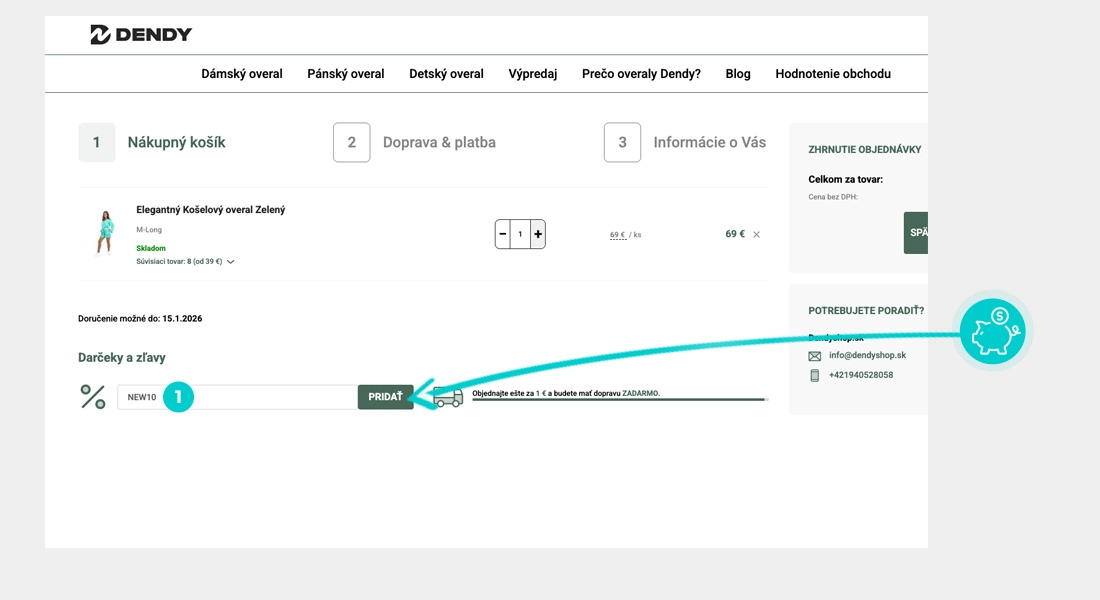Go to the Blog page

[738, 74]
